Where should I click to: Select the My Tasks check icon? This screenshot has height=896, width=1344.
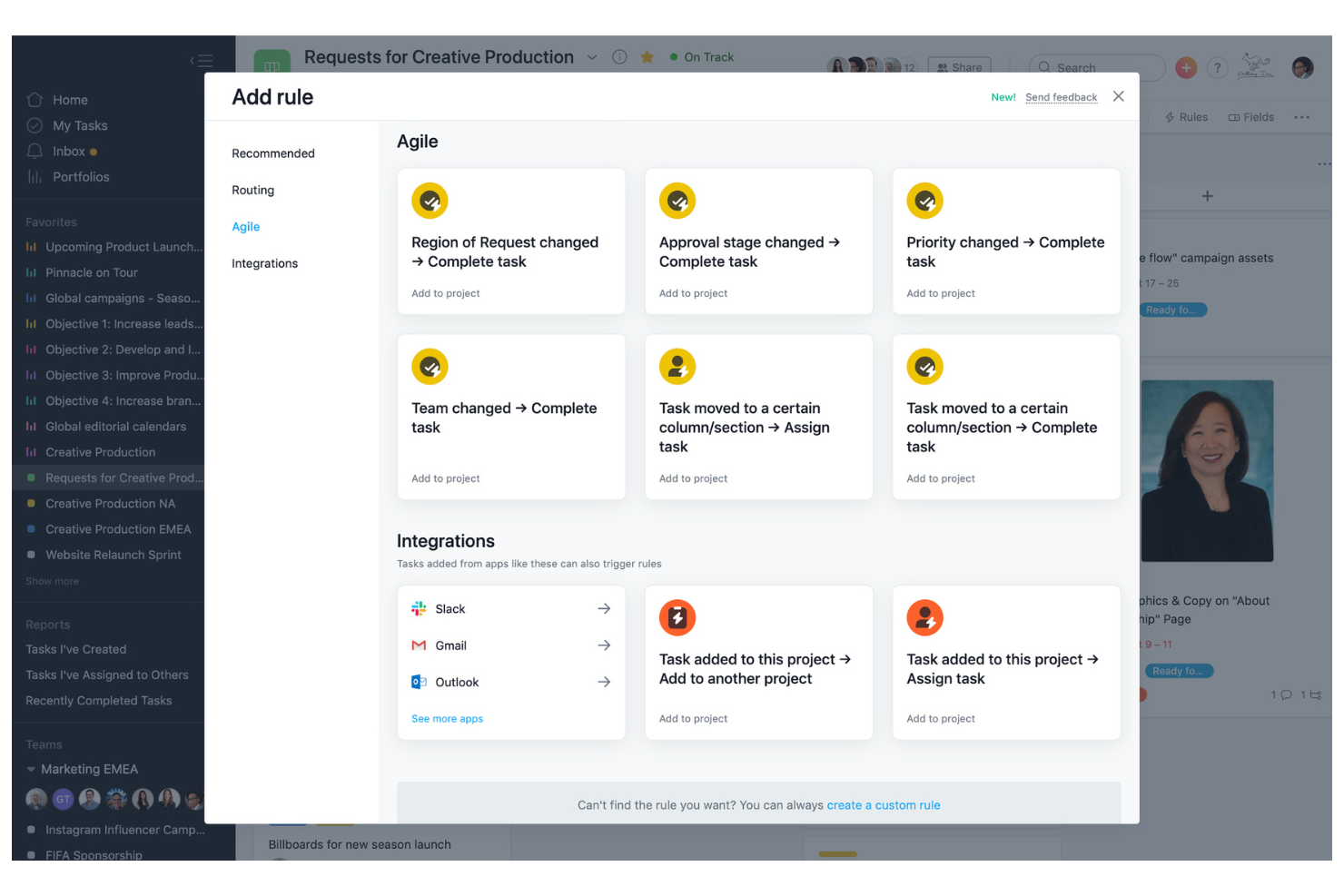[35, 125]
